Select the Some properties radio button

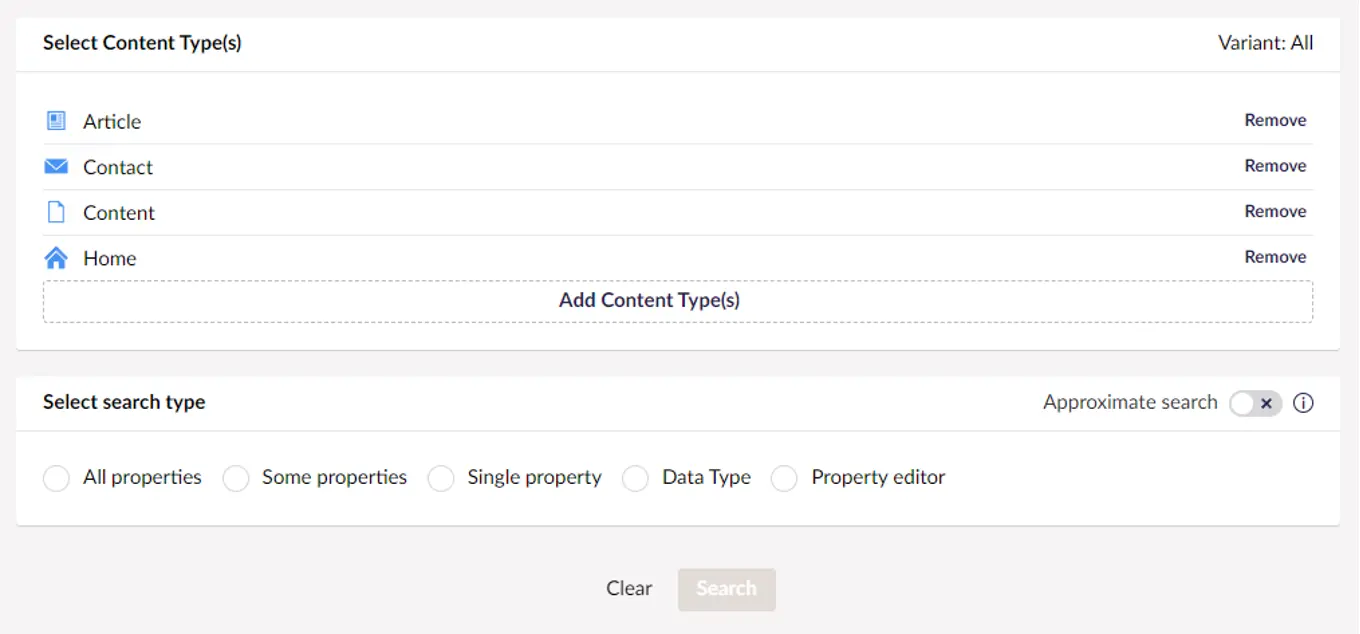[x=236, y=478]
